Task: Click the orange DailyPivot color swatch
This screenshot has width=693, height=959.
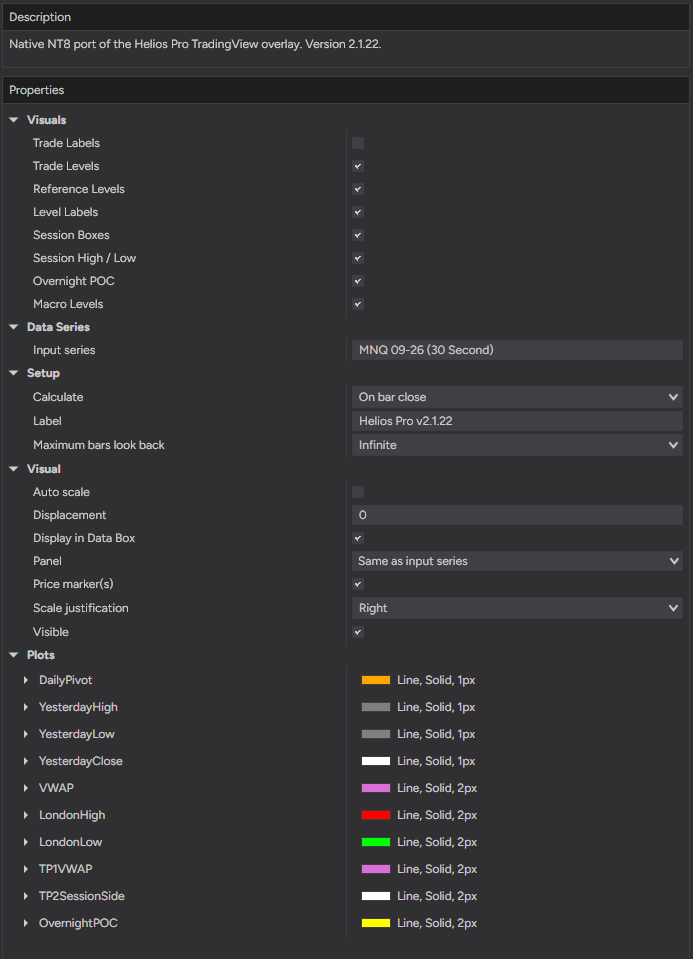Action: [376, 680]
